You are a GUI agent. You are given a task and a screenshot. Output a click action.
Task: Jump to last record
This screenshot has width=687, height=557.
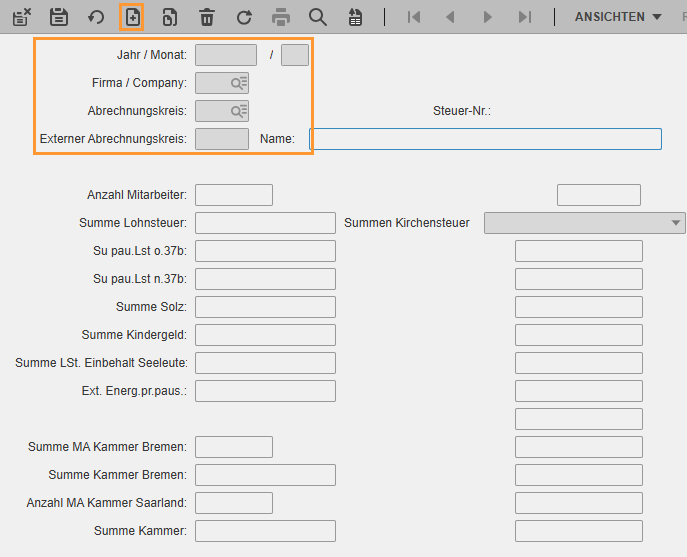coord(524,17)
